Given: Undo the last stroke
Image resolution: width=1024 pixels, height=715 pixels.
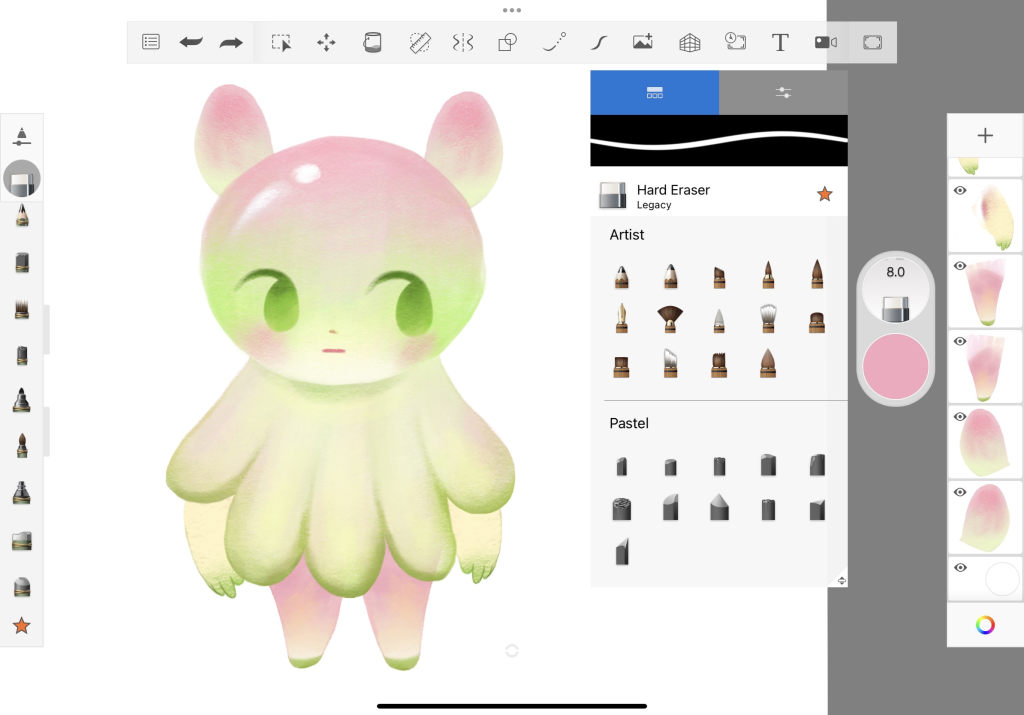Looking at the screenshot, I should click(x=191, y=42).
